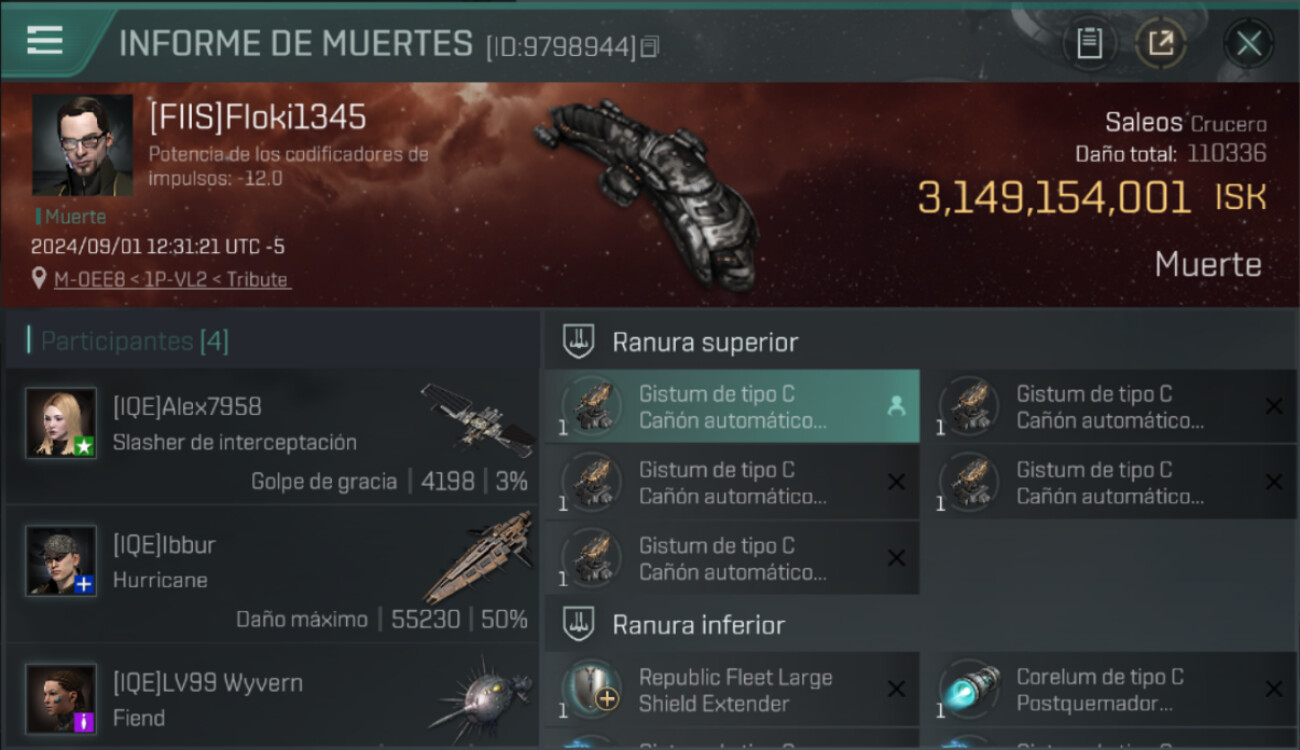This screenshot has height=750, width=1300.
Task: Click the Slasher de interceptación ship icon
Action: (x=478, y=418)
